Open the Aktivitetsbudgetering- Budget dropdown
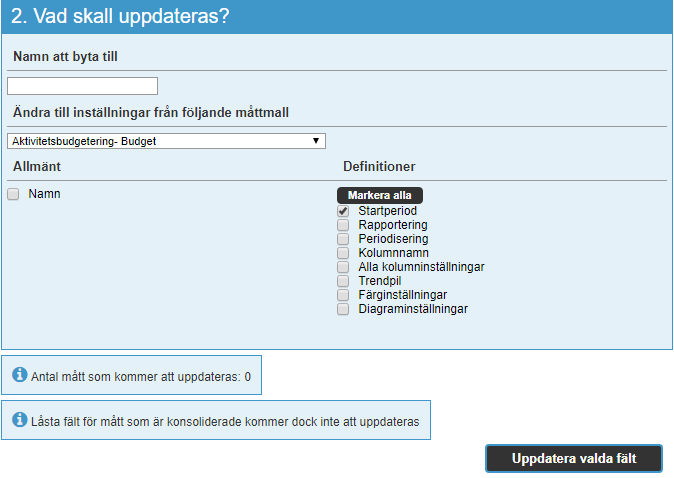The image size is (674, 478). pos(166,141)
